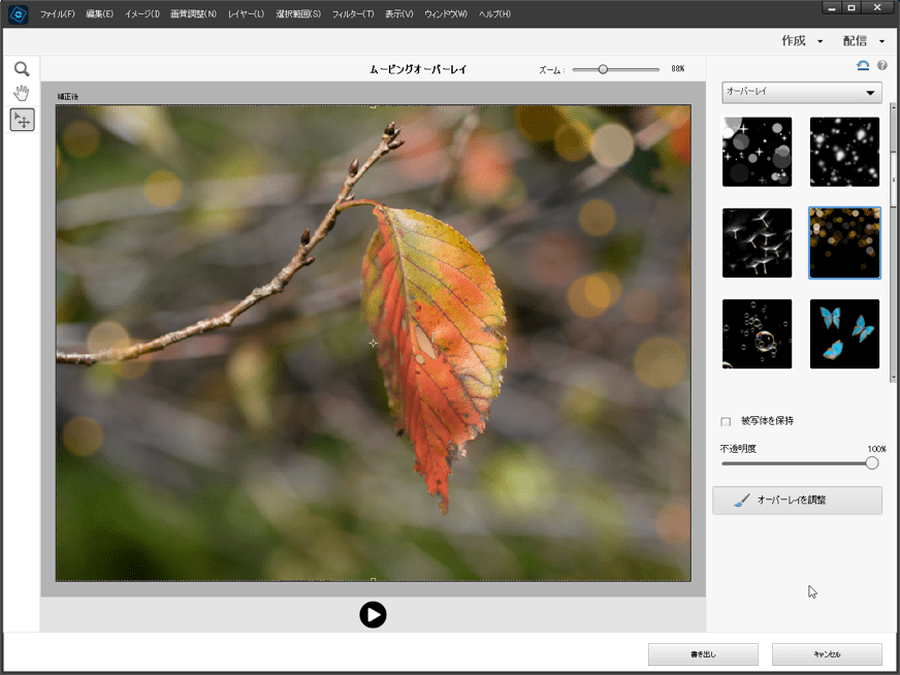Choose the blue butterflies overlay thumbnail
The height and width of the screenshot is (675, 900).
coord(844,333)
